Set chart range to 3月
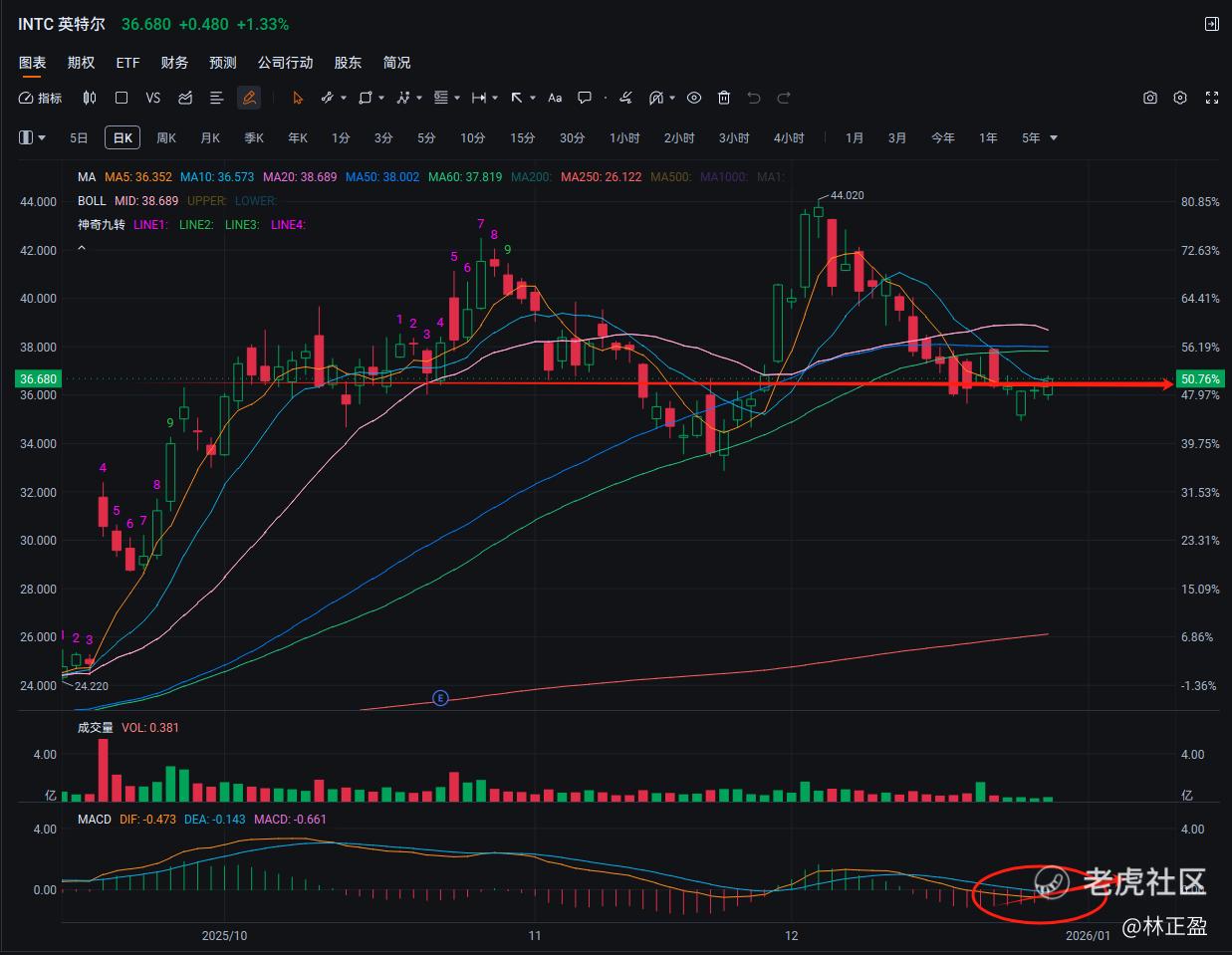This screenshot has width=1232, height=955. (x=897, y=137)
